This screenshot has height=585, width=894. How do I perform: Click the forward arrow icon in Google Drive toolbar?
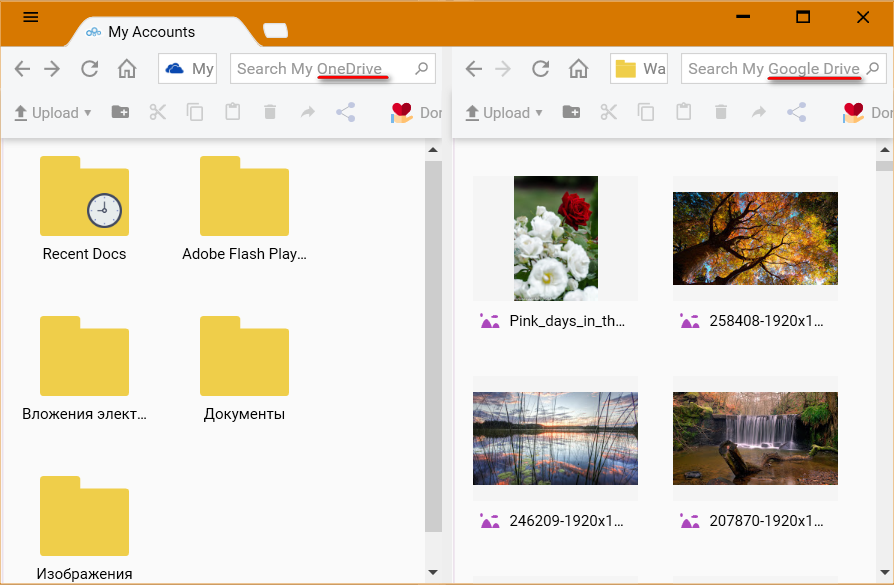point(759,112)
